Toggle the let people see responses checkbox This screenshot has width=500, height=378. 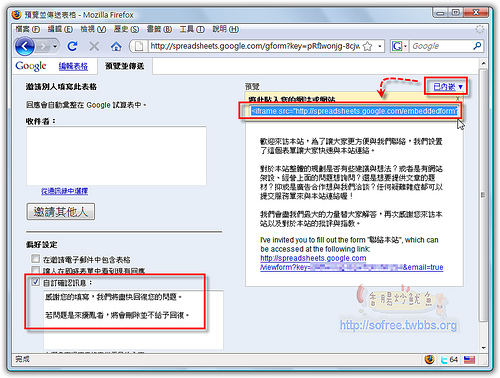tap(35, 269)
